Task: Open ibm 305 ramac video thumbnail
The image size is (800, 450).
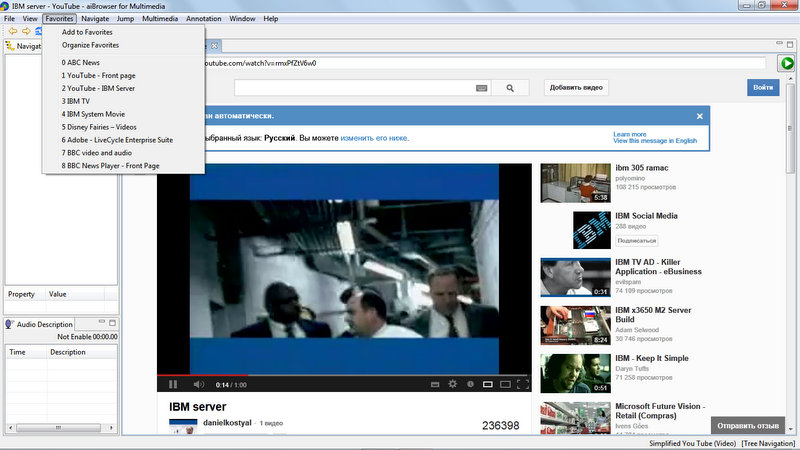Action: tap(576, 183)
